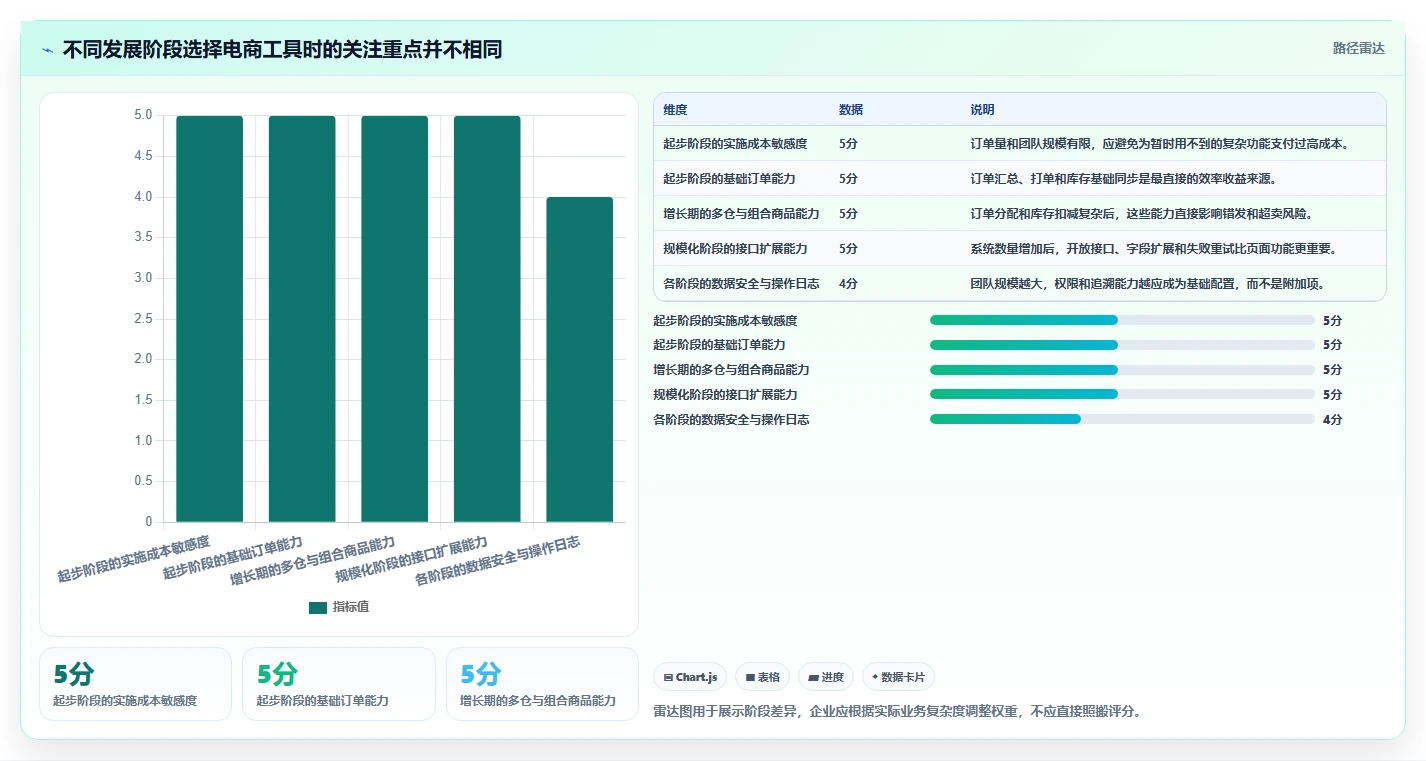Open the 5分 card 起步阶段的基础订单能力

339,684
